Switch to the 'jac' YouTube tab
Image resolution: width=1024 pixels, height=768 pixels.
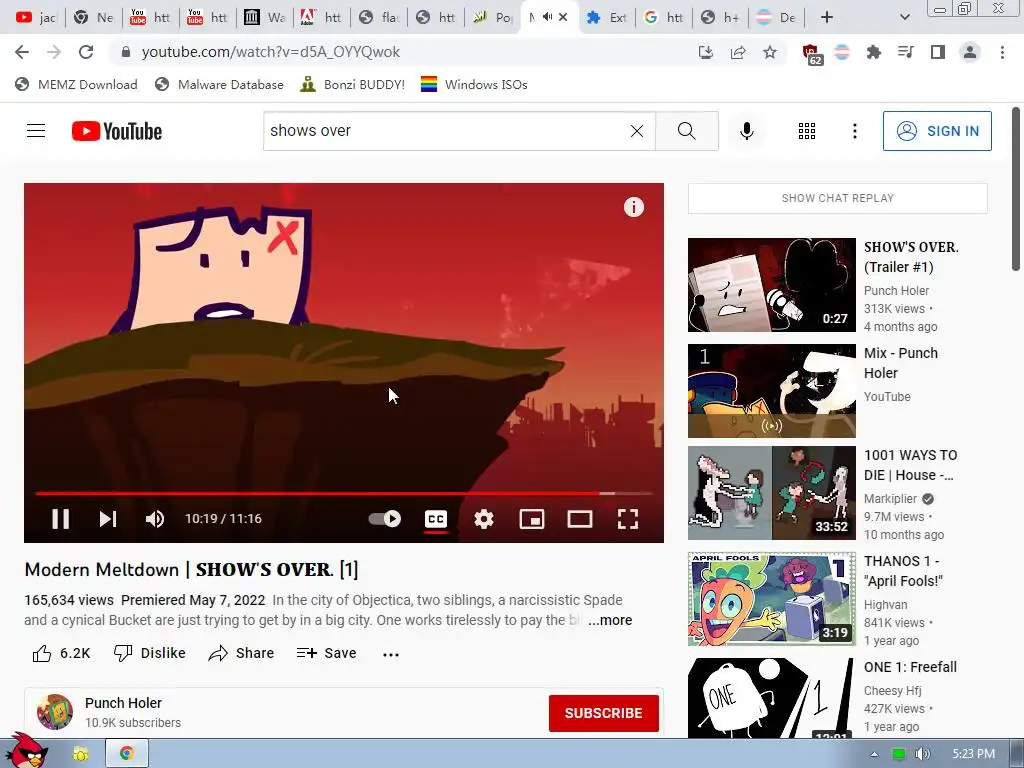35,18
